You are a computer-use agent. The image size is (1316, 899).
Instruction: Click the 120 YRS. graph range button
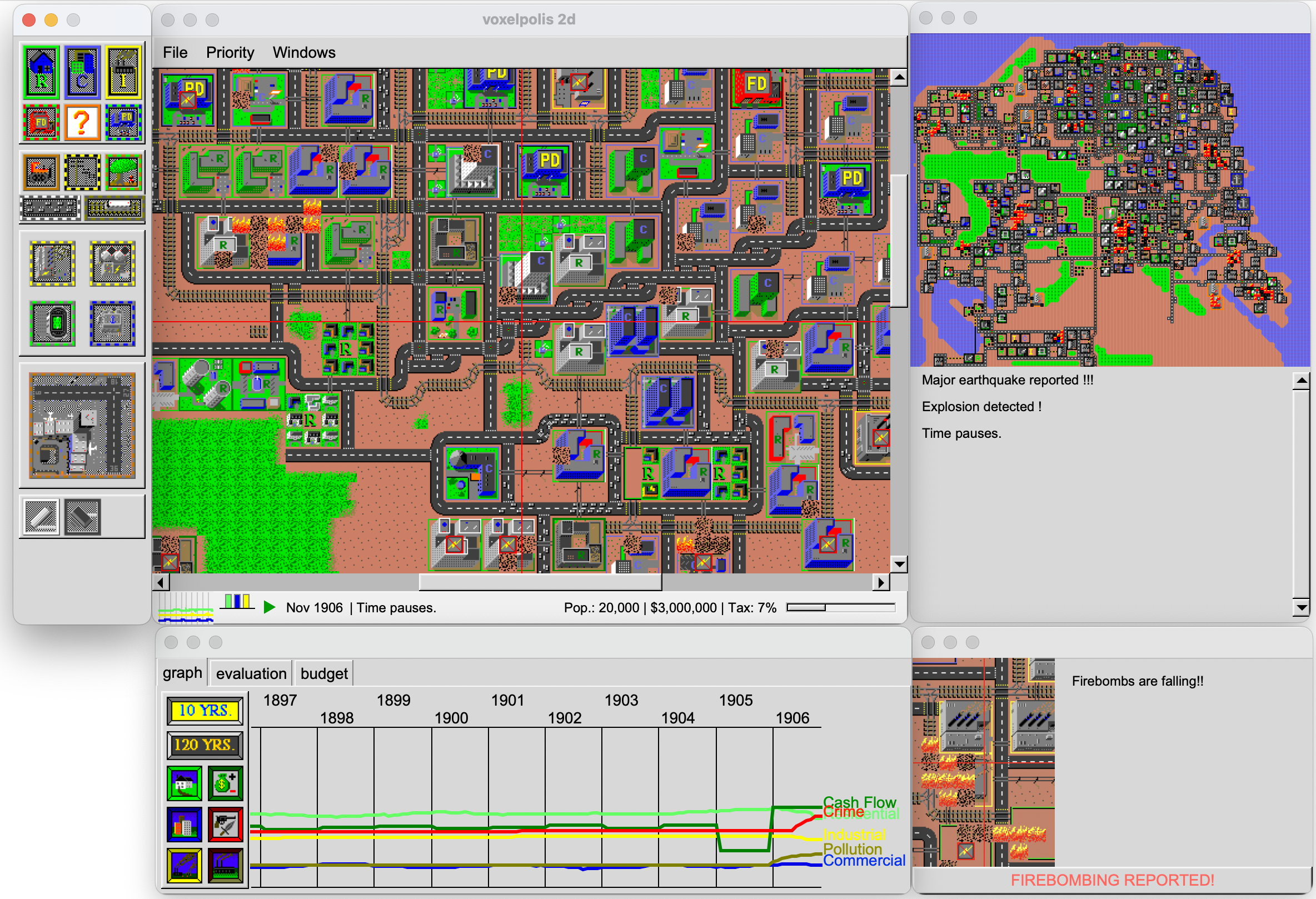205,745
